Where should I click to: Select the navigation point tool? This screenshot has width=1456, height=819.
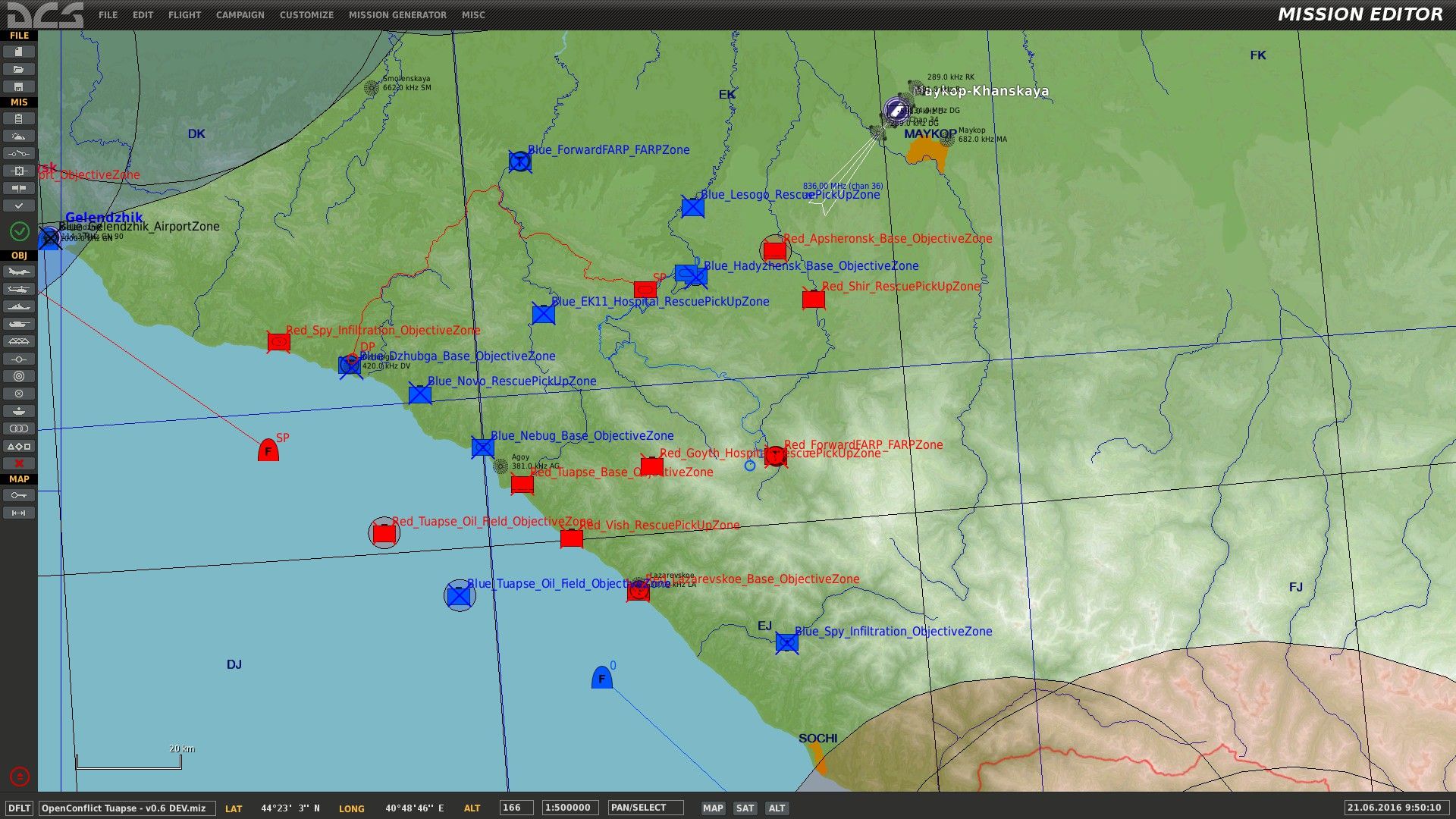click(x=19, y=359)
